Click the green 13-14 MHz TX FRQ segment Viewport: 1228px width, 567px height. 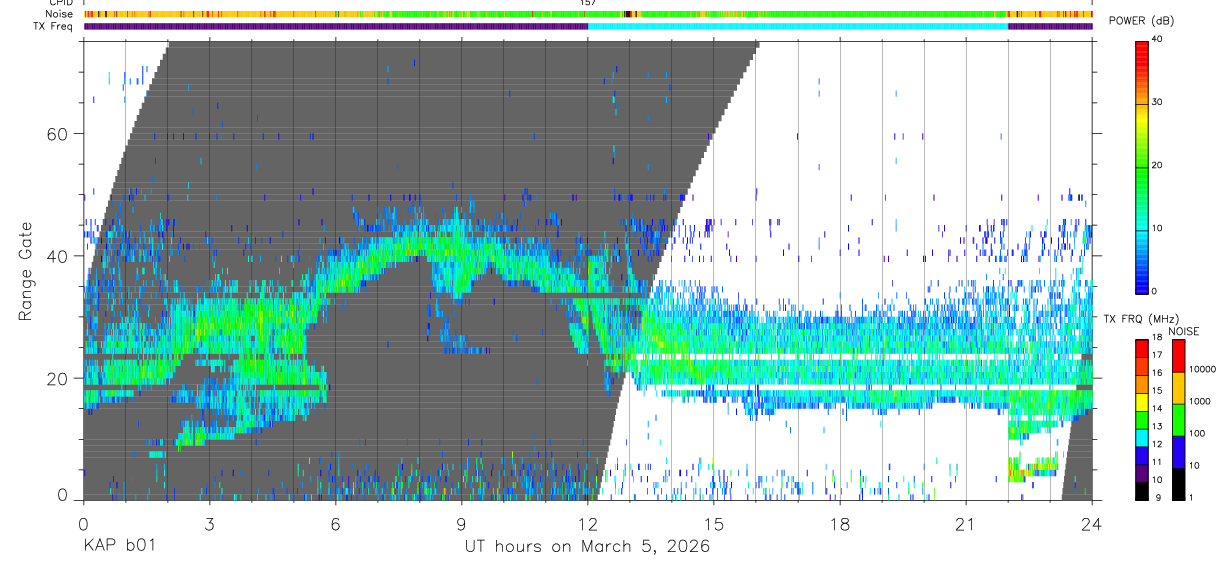coord(1141,419)
